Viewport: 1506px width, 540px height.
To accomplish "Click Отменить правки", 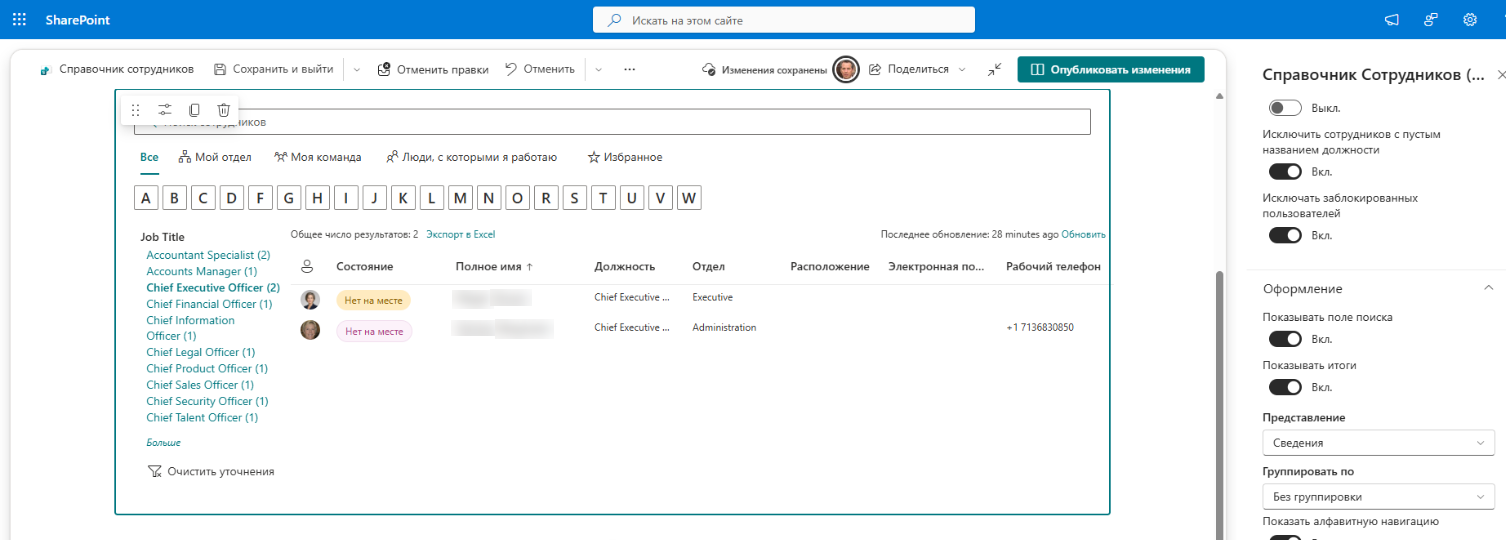I will click(x=433, y=69).
